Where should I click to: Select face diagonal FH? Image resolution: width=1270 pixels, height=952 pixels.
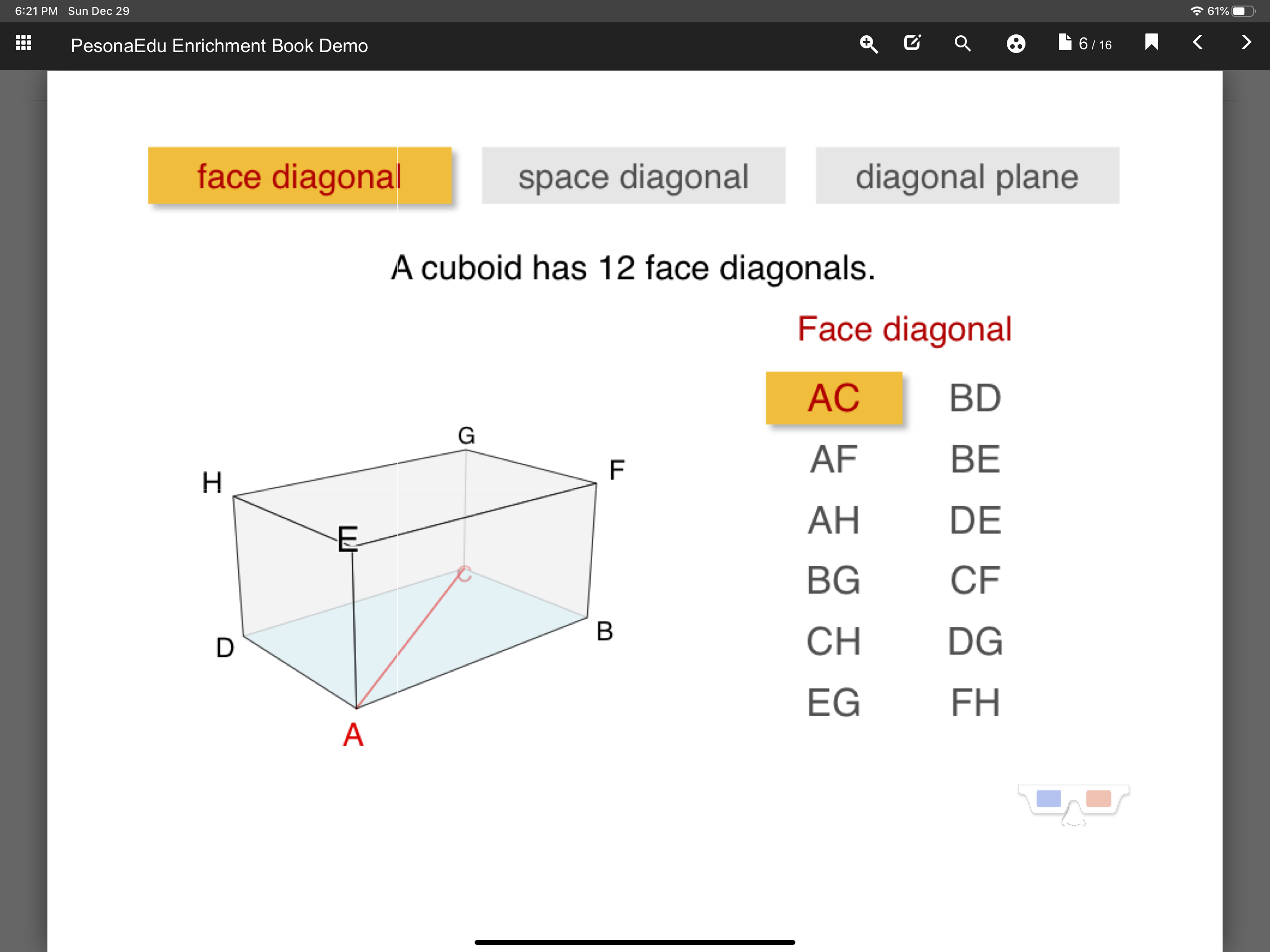click(x=975, y=703)
